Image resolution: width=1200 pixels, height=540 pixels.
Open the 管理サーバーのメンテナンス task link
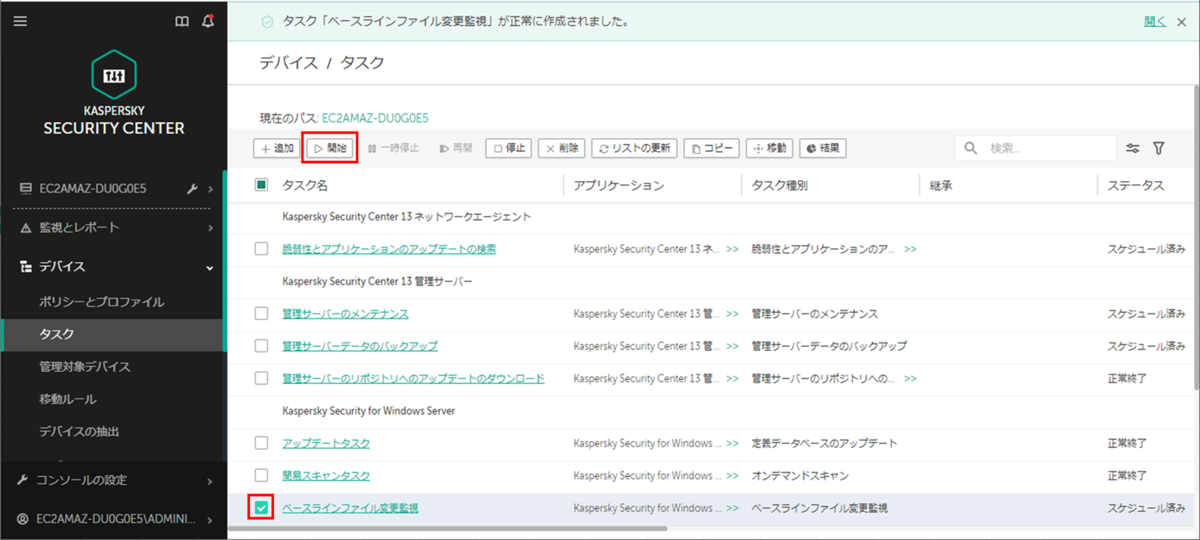pyautogui.click(x=345, y=314)
